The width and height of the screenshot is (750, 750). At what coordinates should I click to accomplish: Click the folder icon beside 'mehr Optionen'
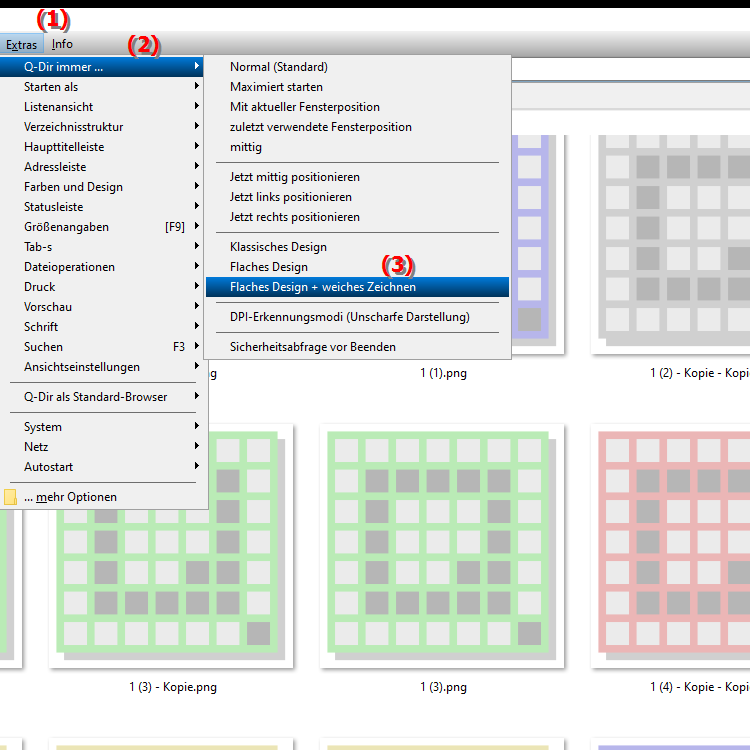pyautogui.click(x=10, y=497)
